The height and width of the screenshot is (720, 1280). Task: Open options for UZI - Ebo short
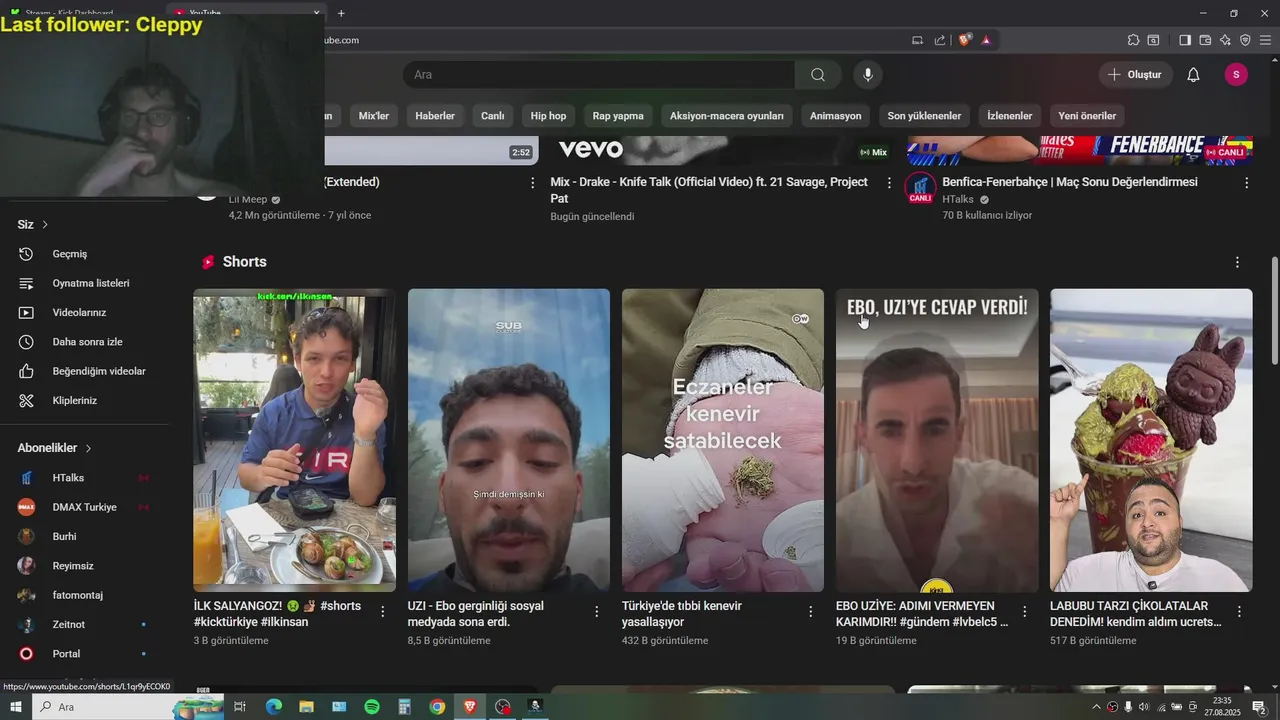597,611
